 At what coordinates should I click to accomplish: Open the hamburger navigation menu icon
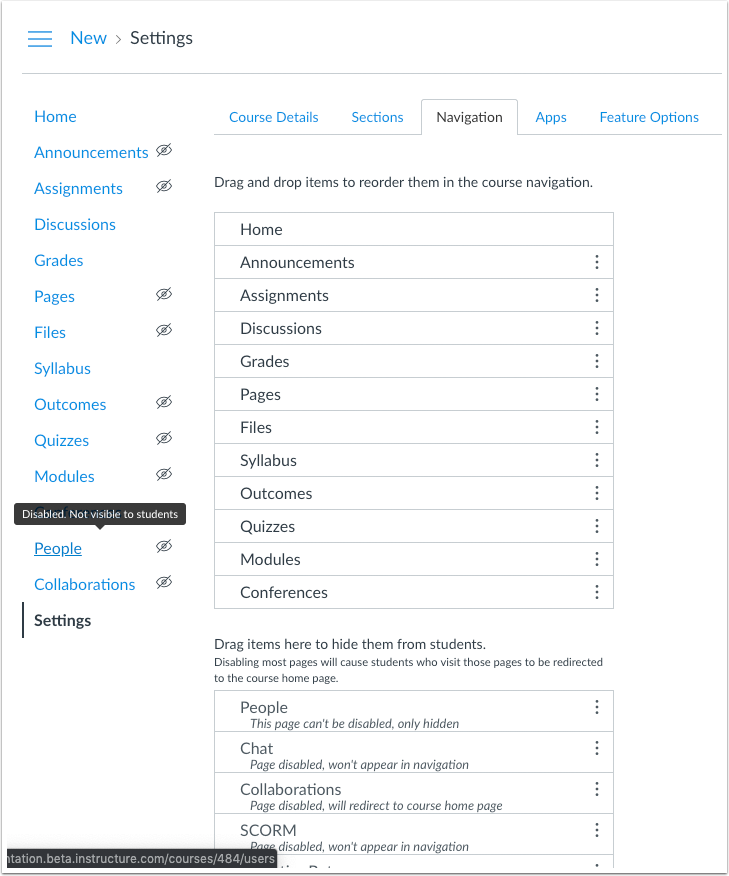click(x=40, y=38)
